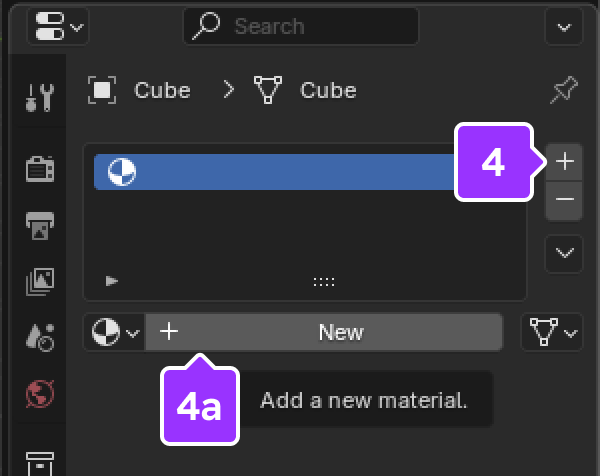Open the Tool properties tab
The width and height of the screenshot is (600, 476).
click(40, 97)
